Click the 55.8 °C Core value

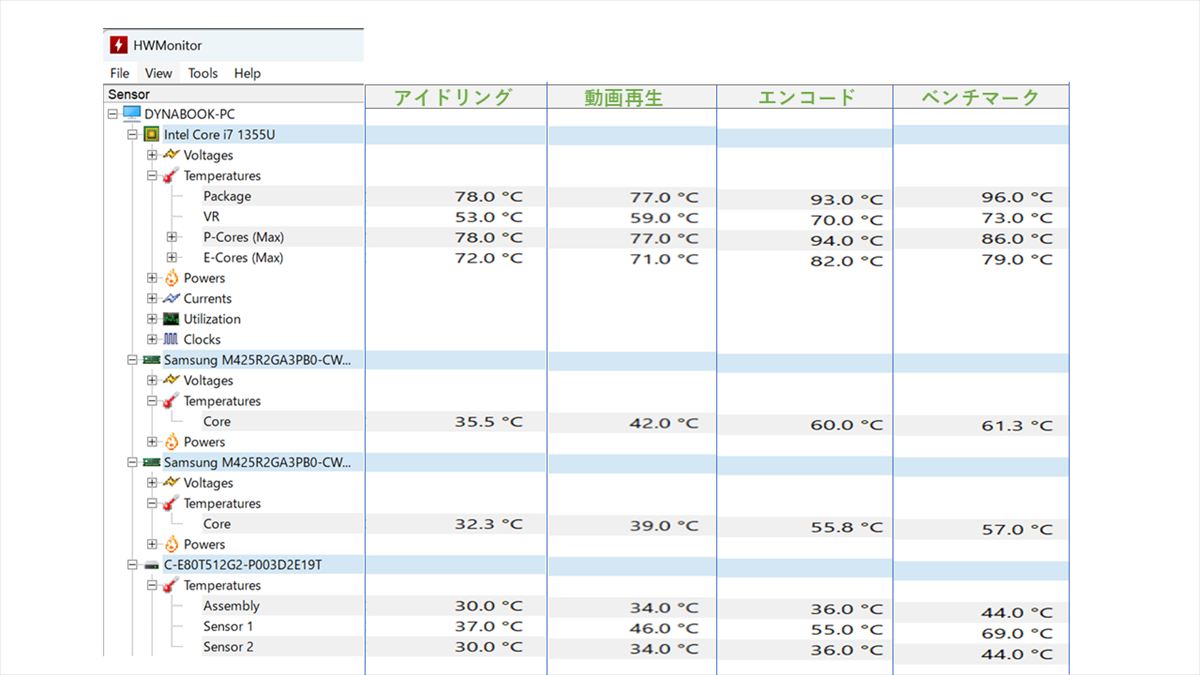coord(847,527)
